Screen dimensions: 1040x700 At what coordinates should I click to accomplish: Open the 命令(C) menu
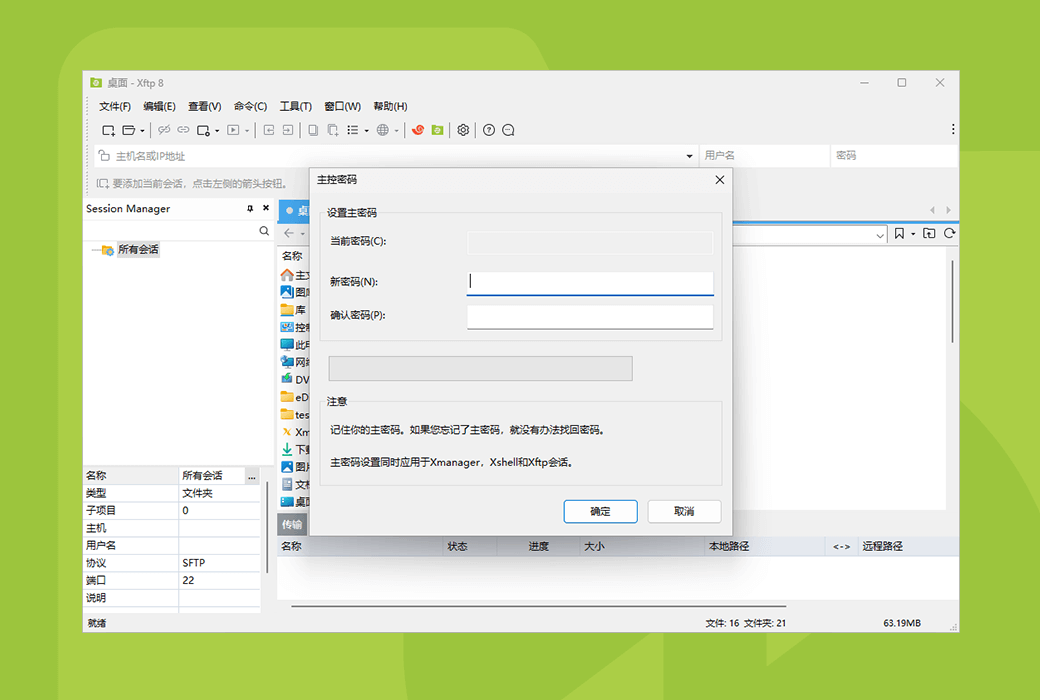click(250, 106)
